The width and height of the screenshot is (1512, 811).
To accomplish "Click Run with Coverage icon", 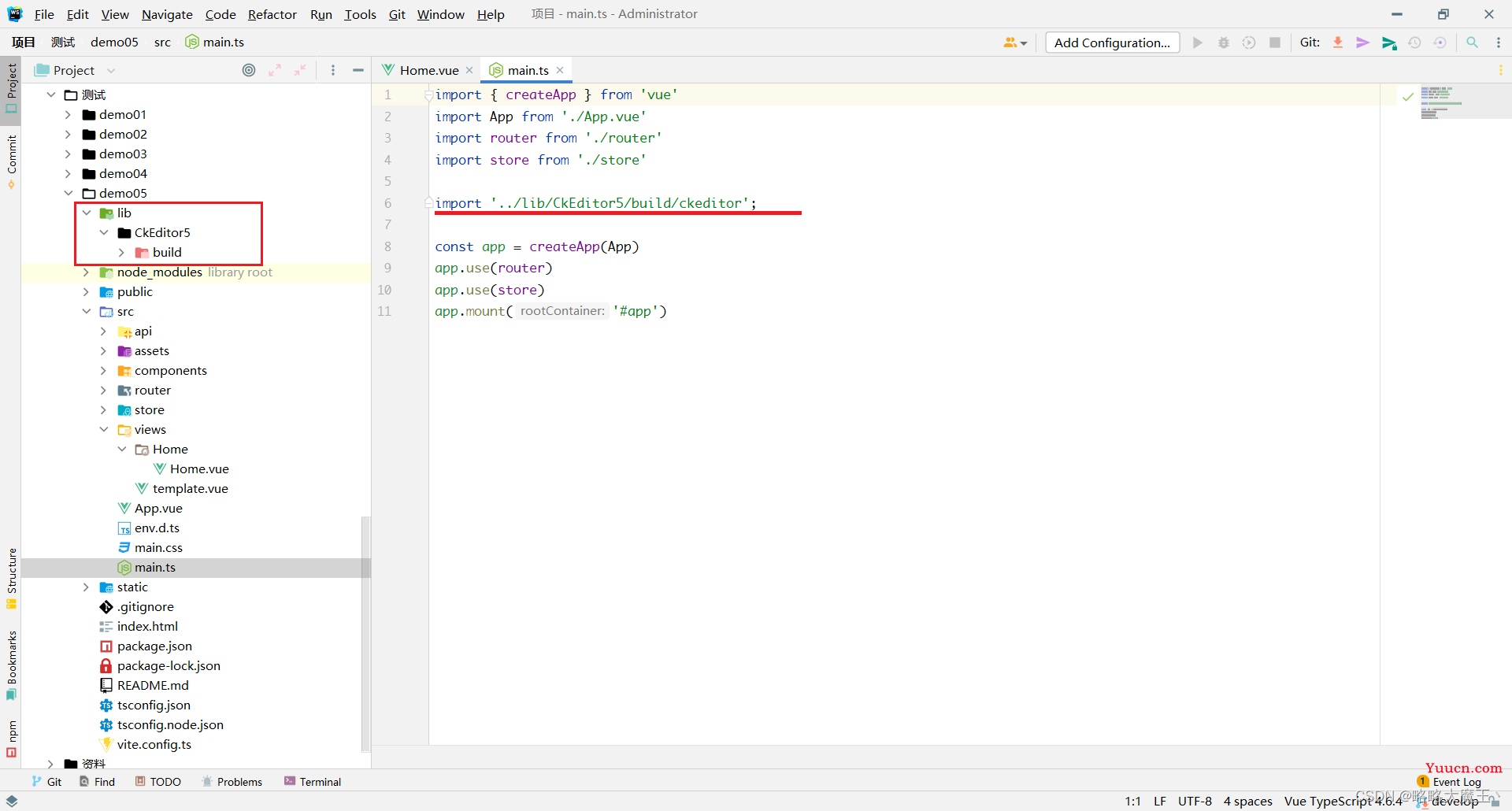I will tap(1249, 43).
